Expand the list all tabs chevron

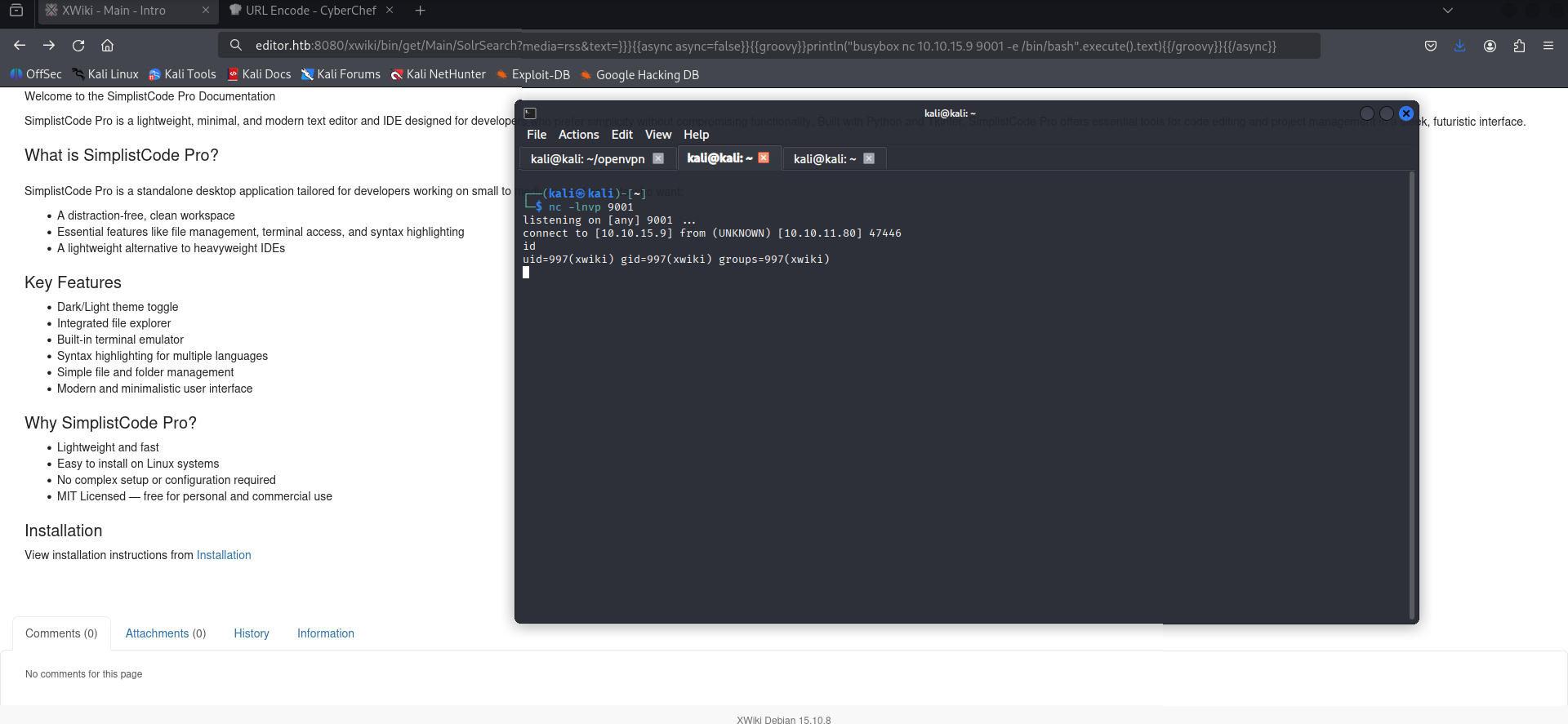point(1448,11)
